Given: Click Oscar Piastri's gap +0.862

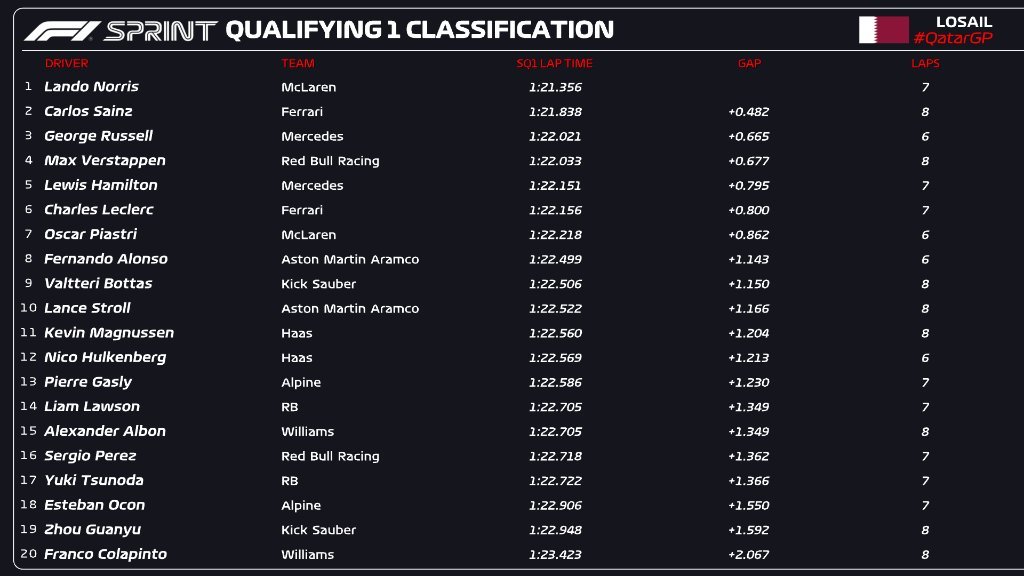Looking at the screenshot, I should tap(748, 235).
